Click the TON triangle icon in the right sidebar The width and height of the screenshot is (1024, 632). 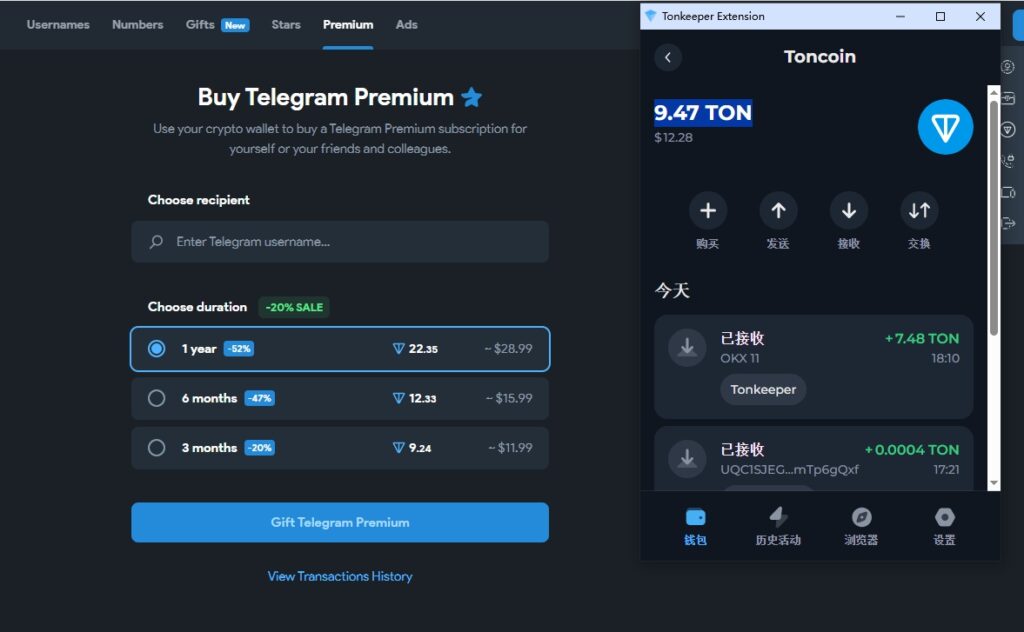coord(1008,130)
